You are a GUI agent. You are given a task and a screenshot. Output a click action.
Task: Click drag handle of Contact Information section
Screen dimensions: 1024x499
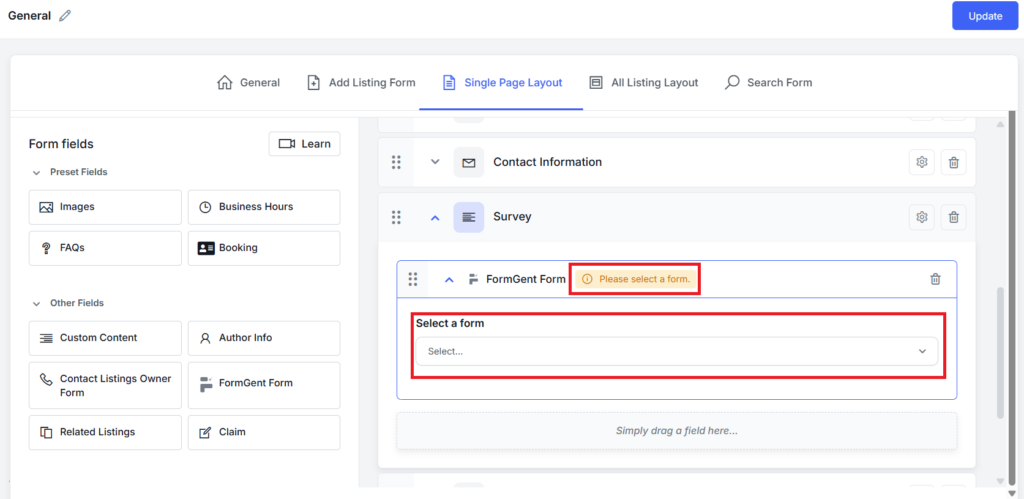coord(396,162)
